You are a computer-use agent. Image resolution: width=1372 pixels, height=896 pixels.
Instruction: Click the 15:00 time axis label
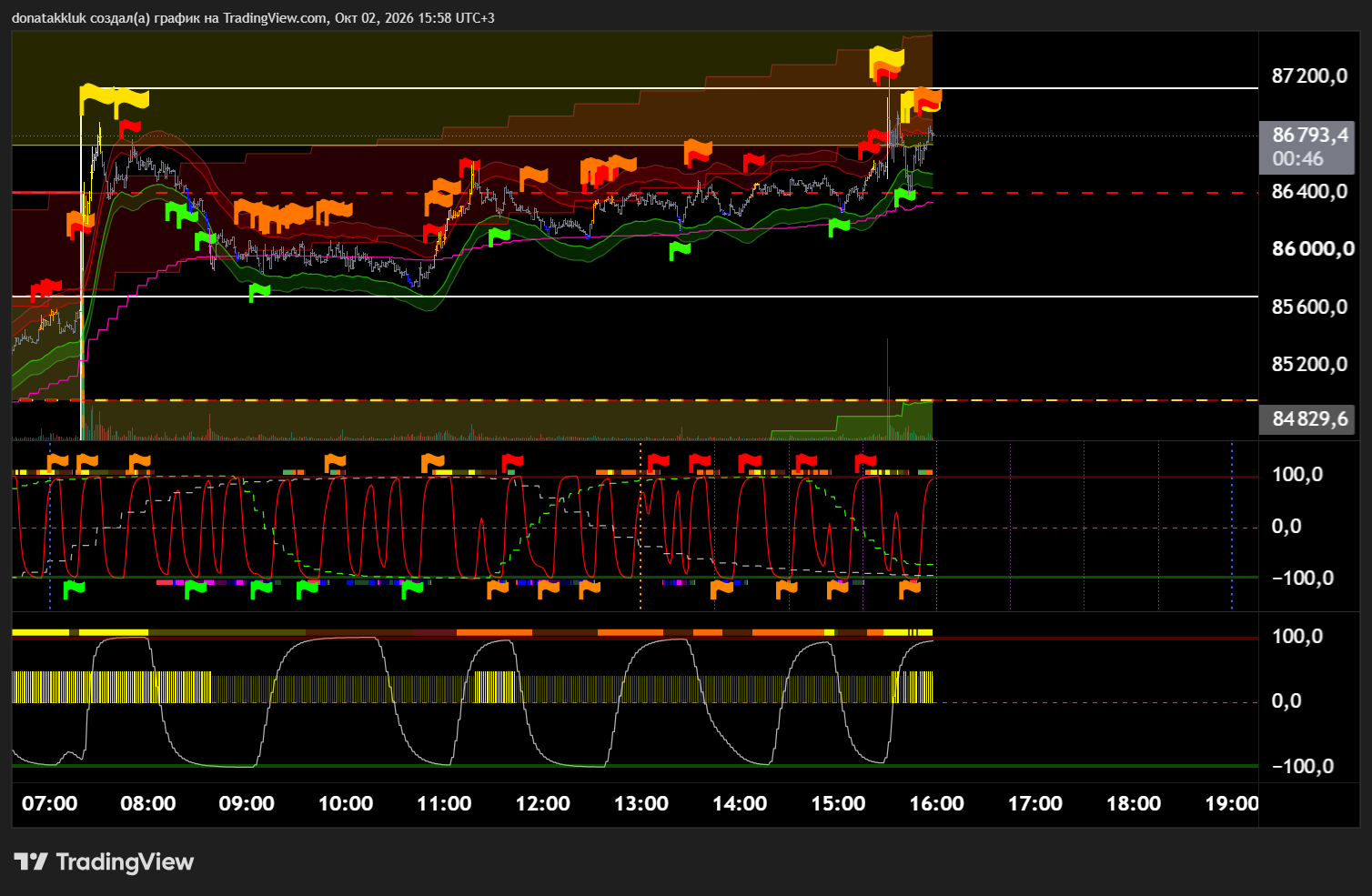tap(838, 804)
